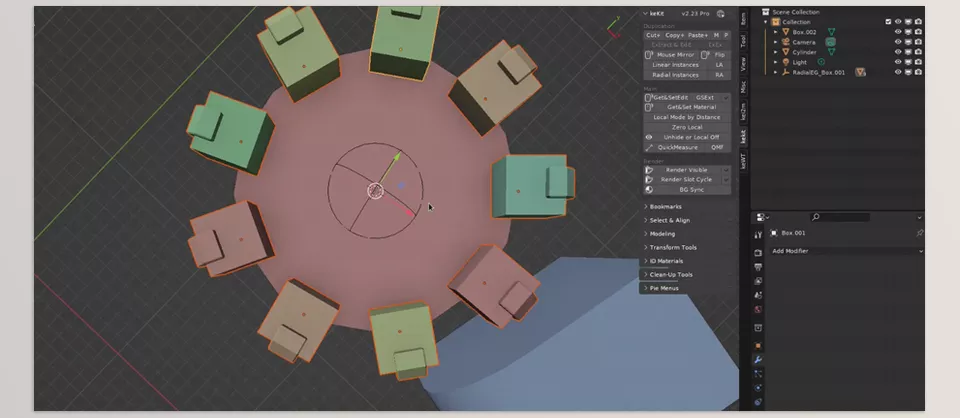Viewport: 960px width, 418px height.
Task: Toggle Box.002 viewport monitor icon
Action: tap(909, 32)
